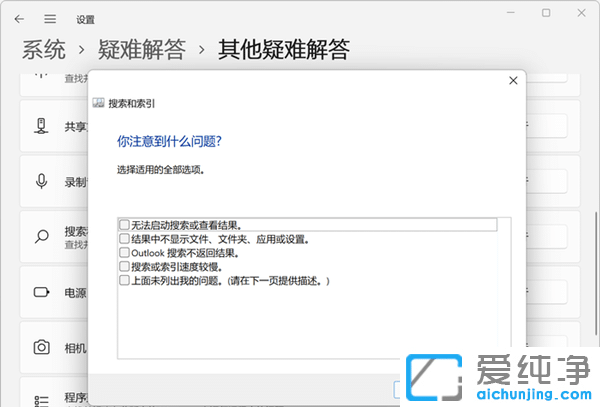Click the camera troubleshooter icon
This screenshot has width=600, height=407.
(x=42, y=347)
